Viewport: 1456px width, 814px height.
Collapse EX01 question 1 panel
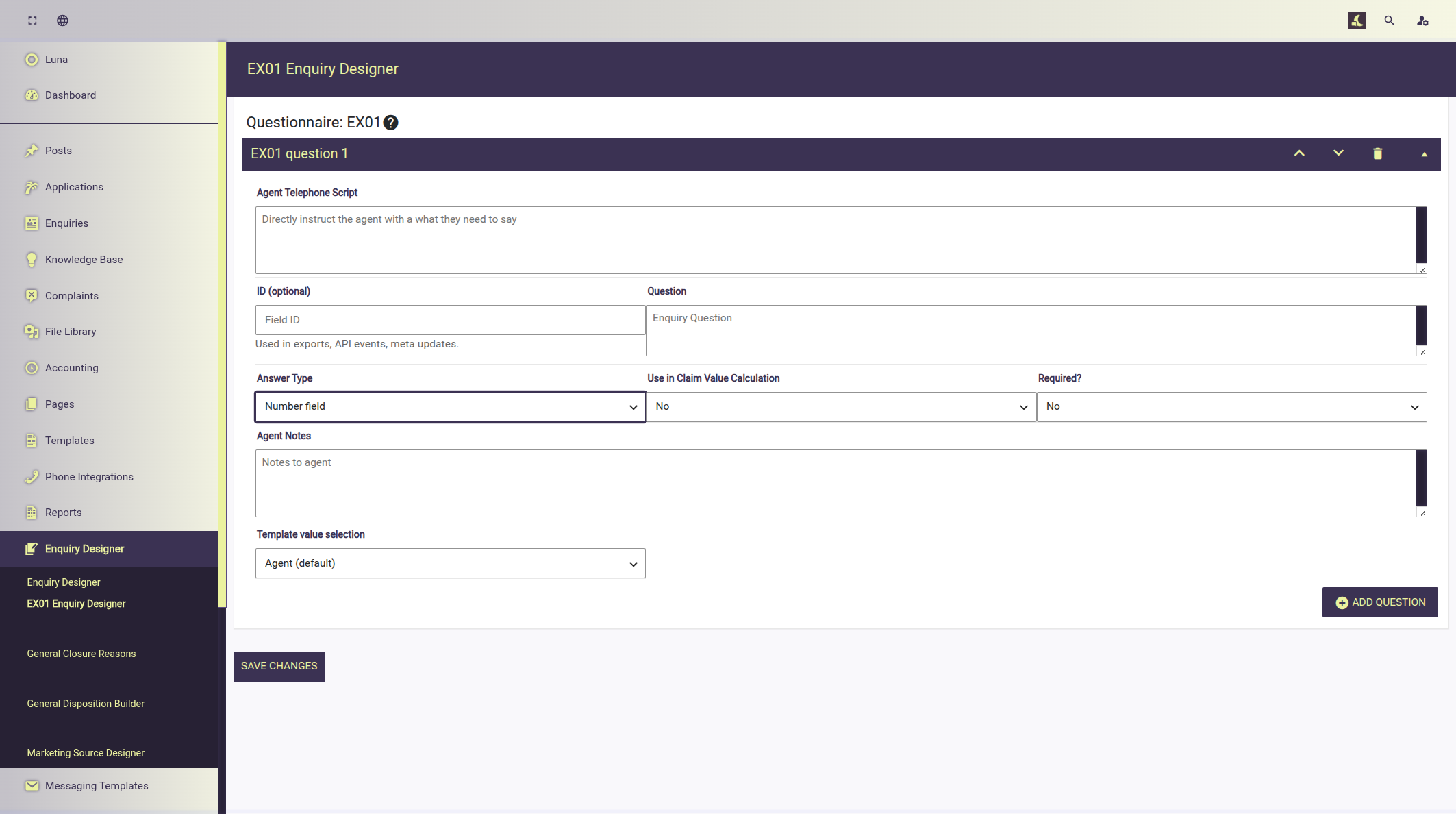(1424, 154)
